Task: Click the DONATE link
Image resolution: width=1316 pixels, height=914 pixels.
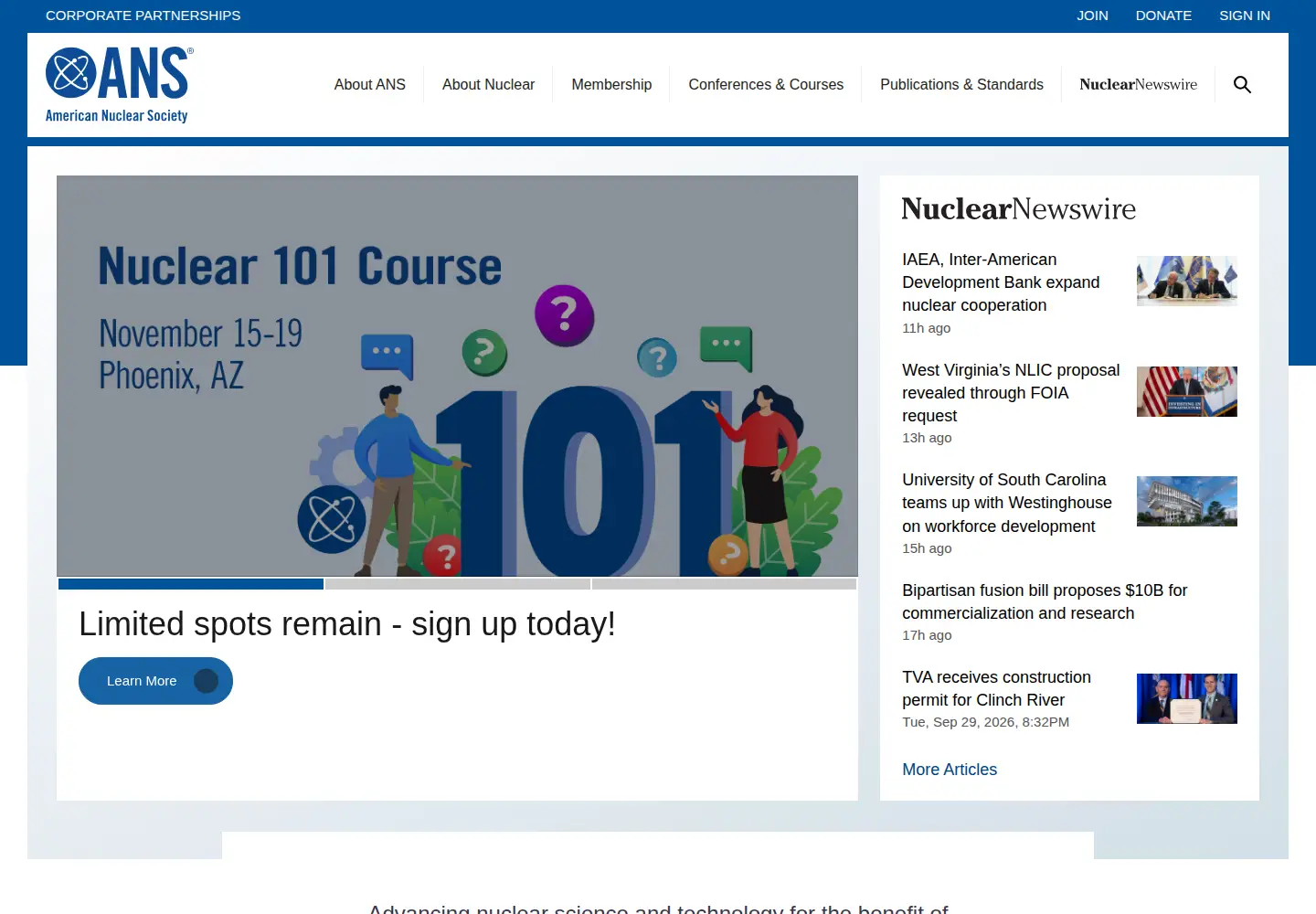Action: (x=1163, y=16)
